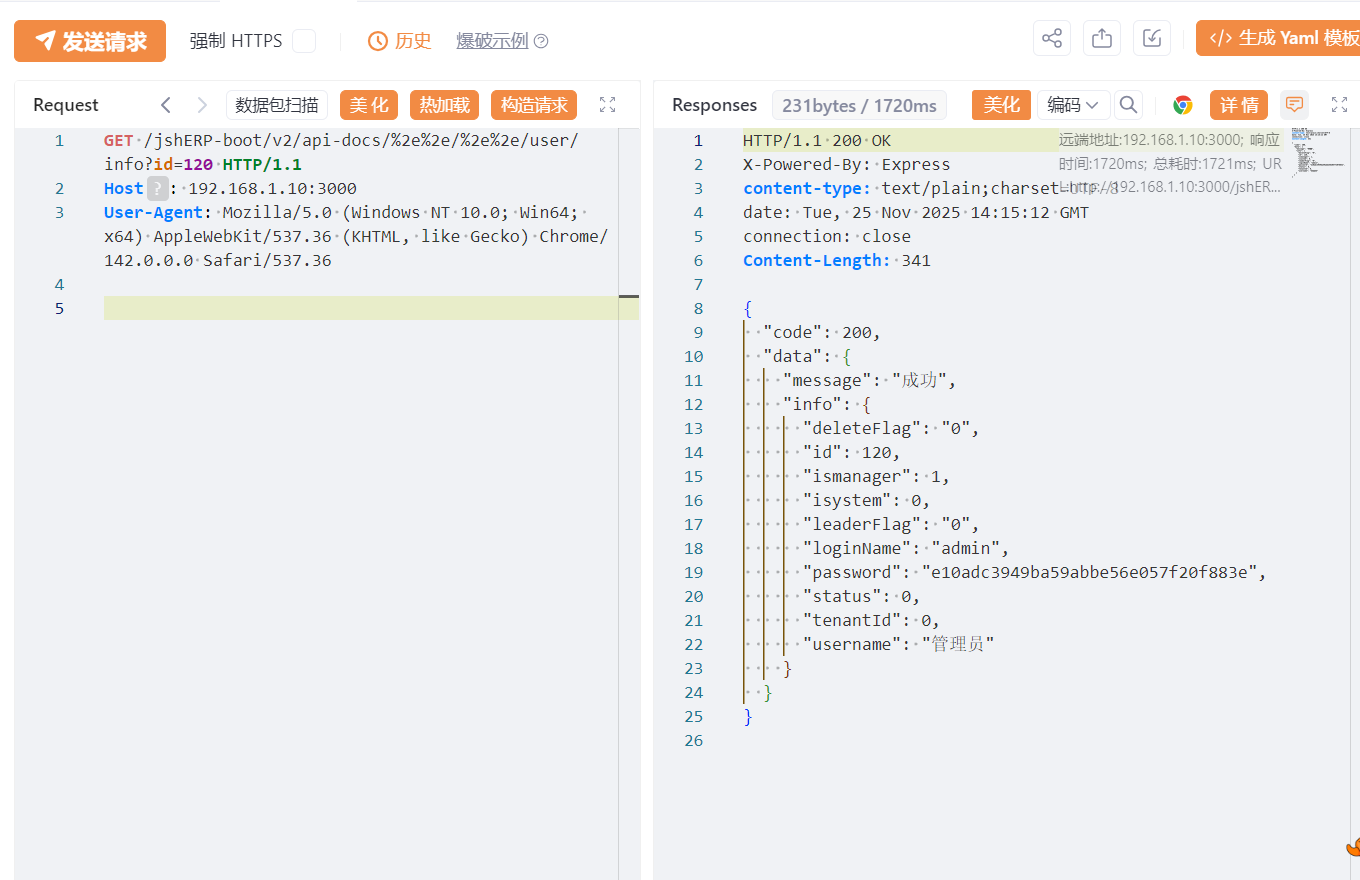Expand the Responses panel to fullscreen
Viewport: 1360px width, 880px height.
tap(1340, 105)
